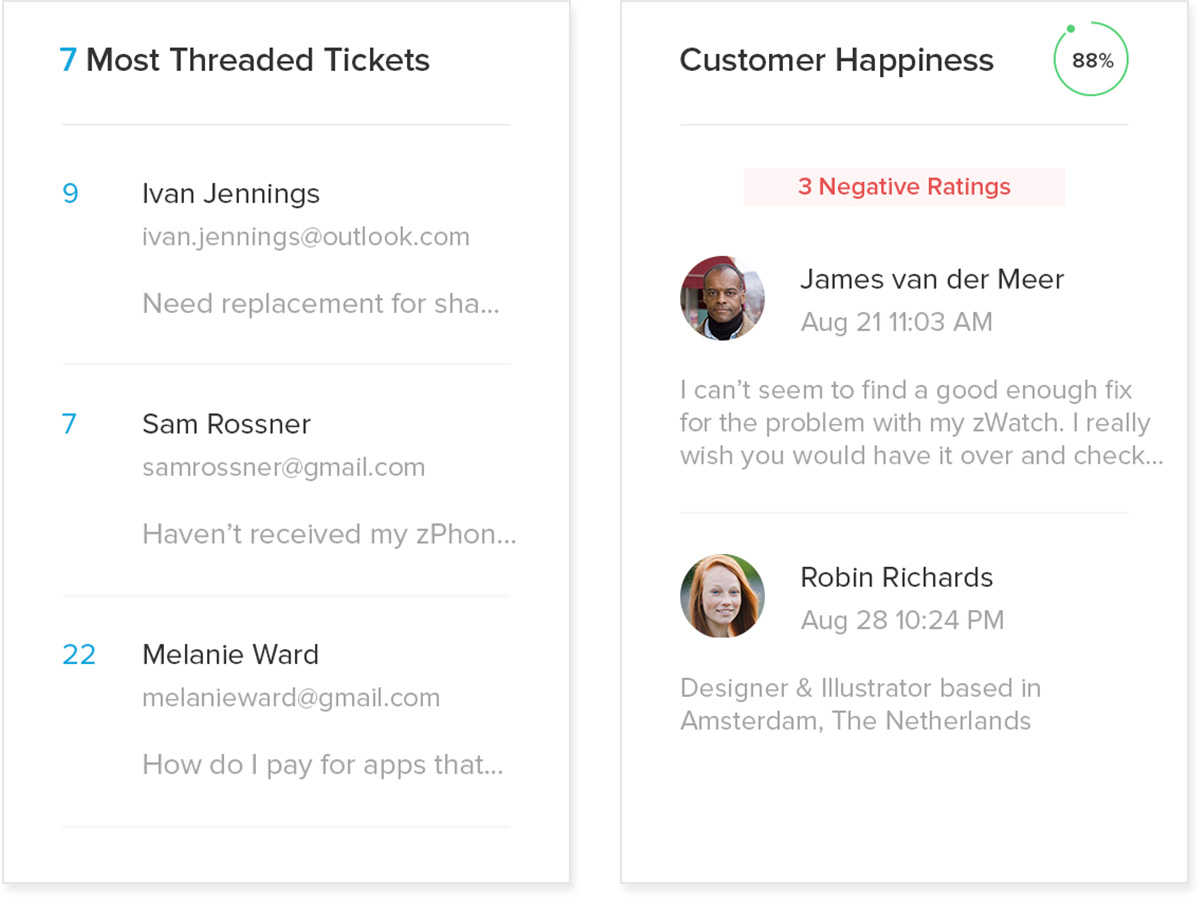Click the 88% happiness progress circle

[x=1091, y=61]
